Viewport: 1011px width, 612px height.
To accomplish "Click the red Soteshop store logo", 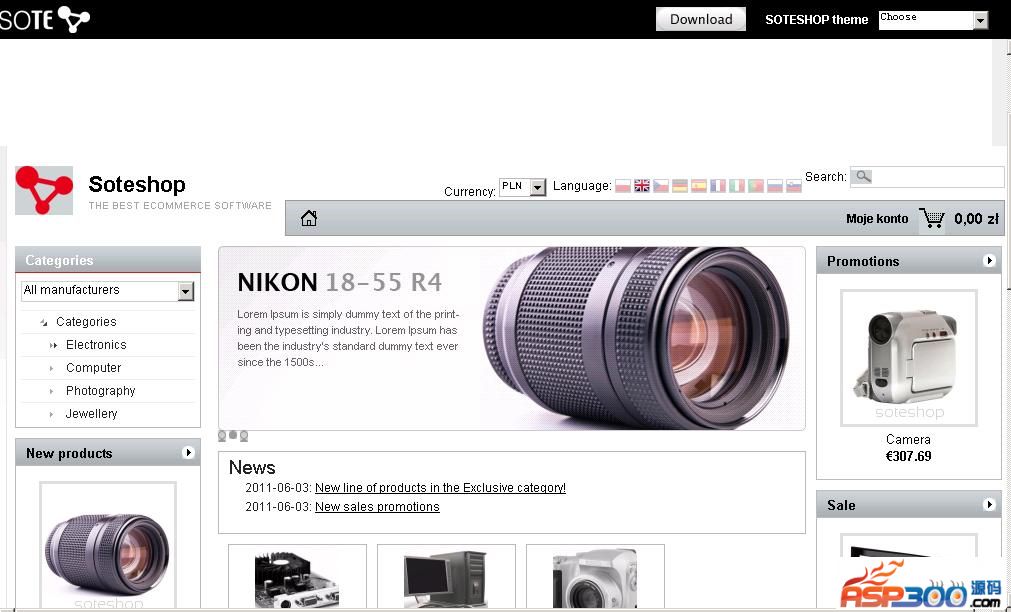I will tap(44, 190).
